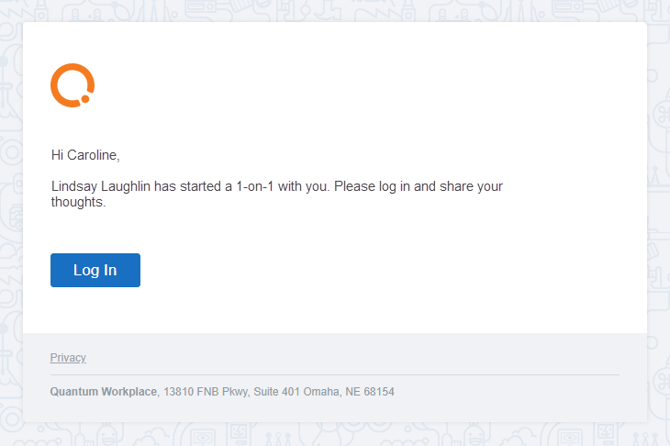Viewport: 670px width, 446px height.
Task: Click the "1-on-1" phrase in message
Action: tap(255, 186)
